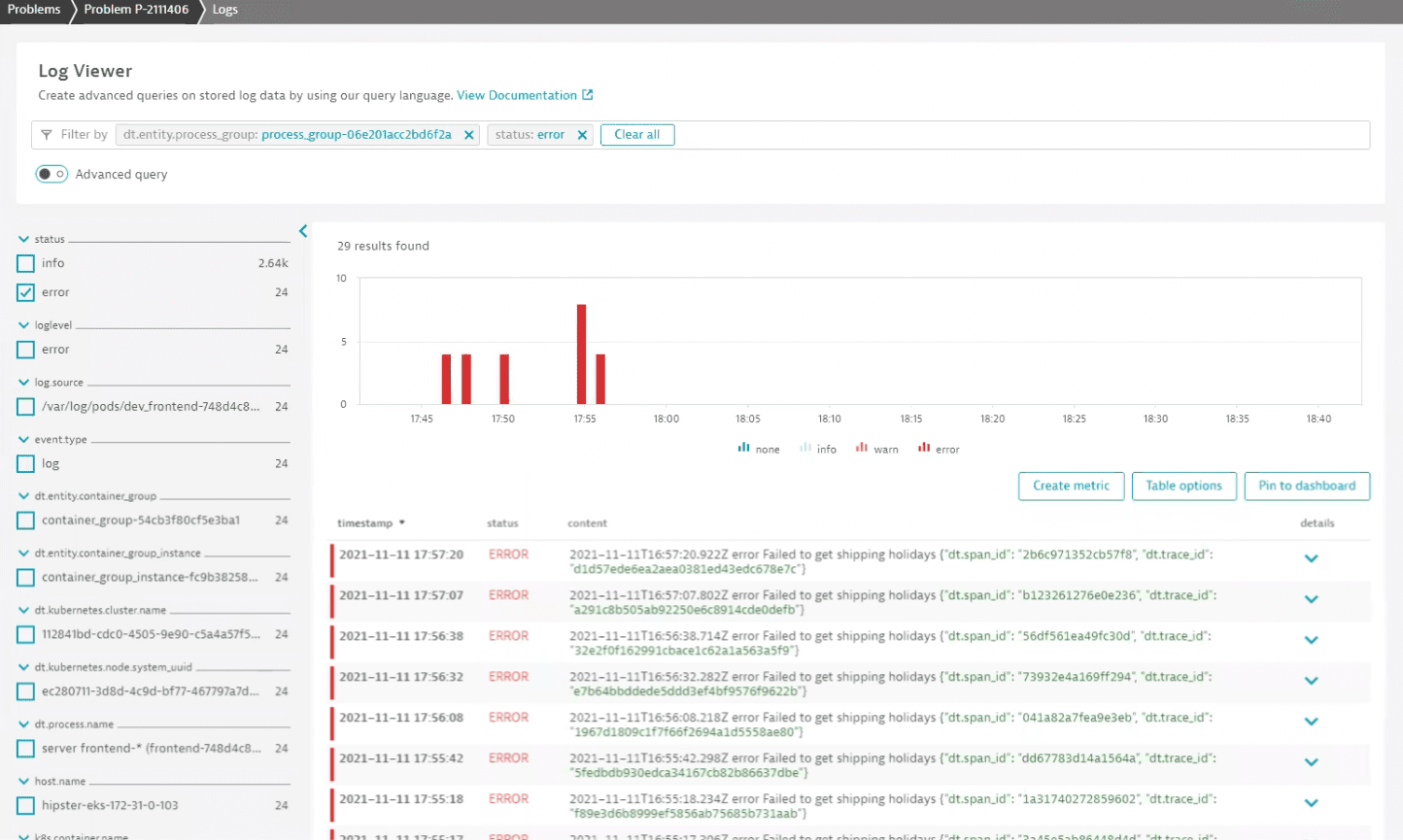Viewport: 1403px width, 840px height.
Task: Toggle the 'none' chart legend icon
Action: click(x=743, y=448)
